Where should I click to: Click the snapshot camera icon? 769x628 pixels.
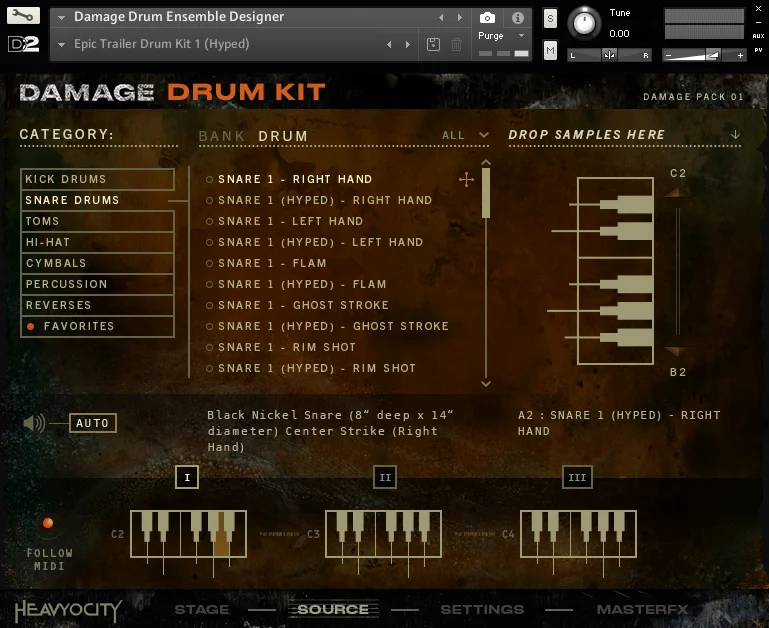point(487,18)
